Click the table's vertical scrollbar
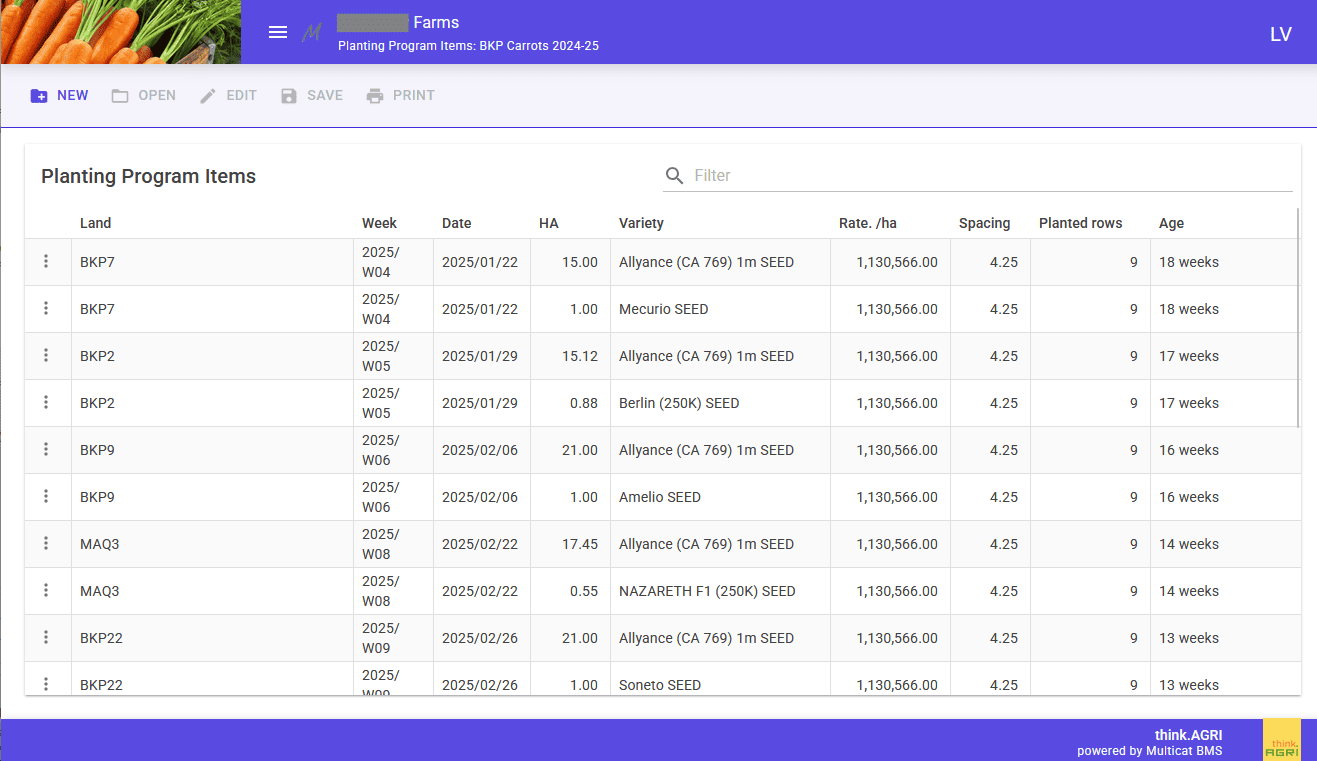 click(1298, 320)
